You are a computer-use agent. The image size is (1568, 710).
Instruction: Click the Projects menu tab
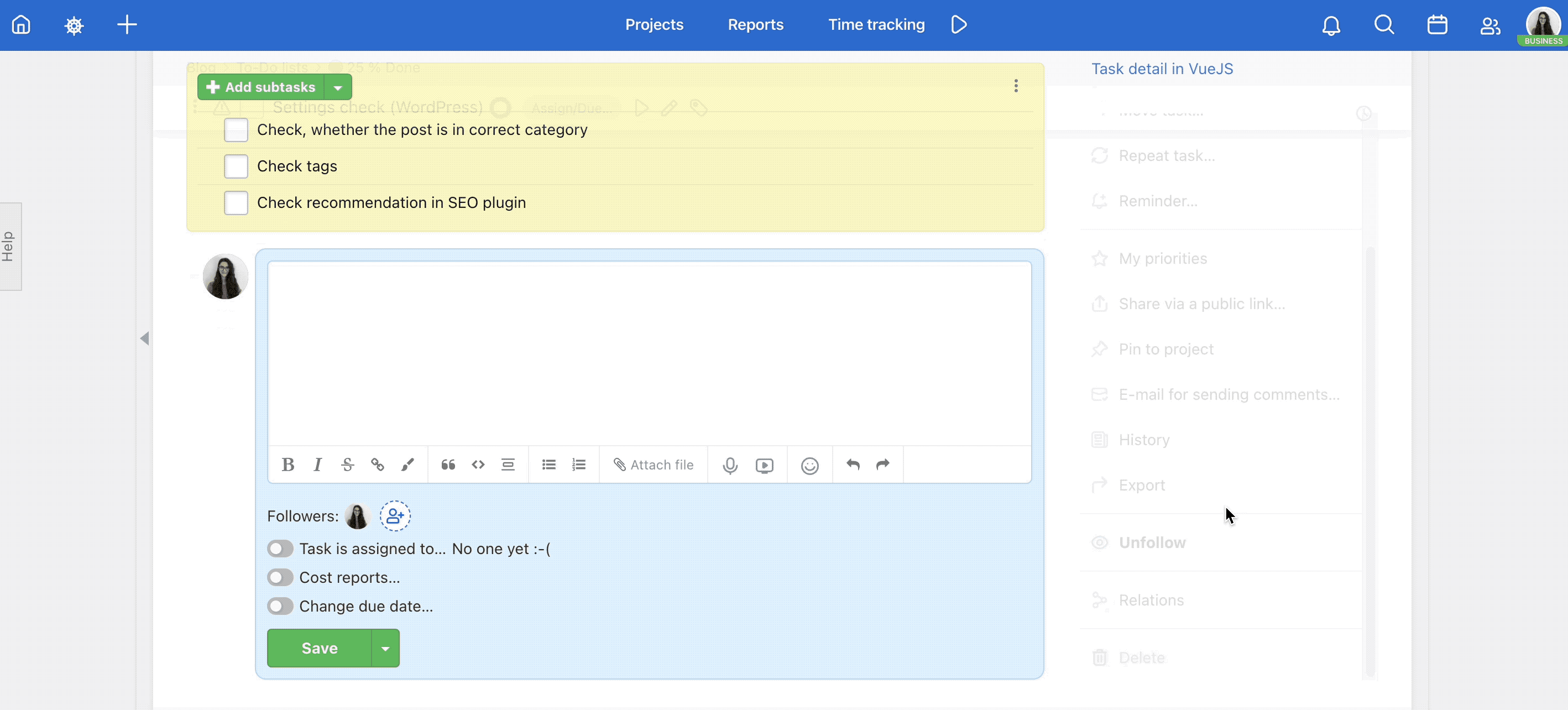tap(654, 24)
